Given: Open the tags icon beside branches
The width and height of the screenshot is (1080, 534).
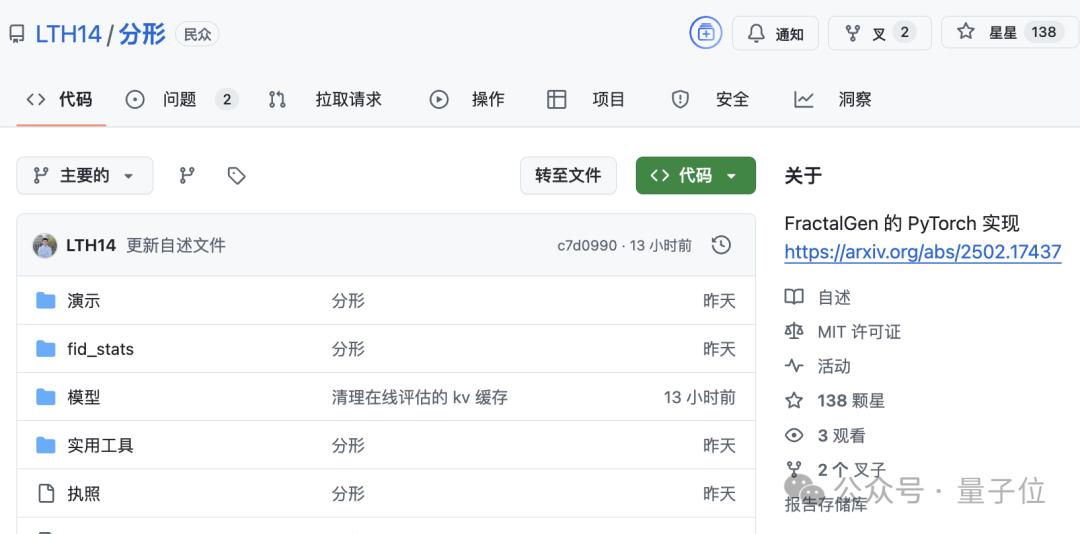Looking at the screenshot, I should point(236,176).
